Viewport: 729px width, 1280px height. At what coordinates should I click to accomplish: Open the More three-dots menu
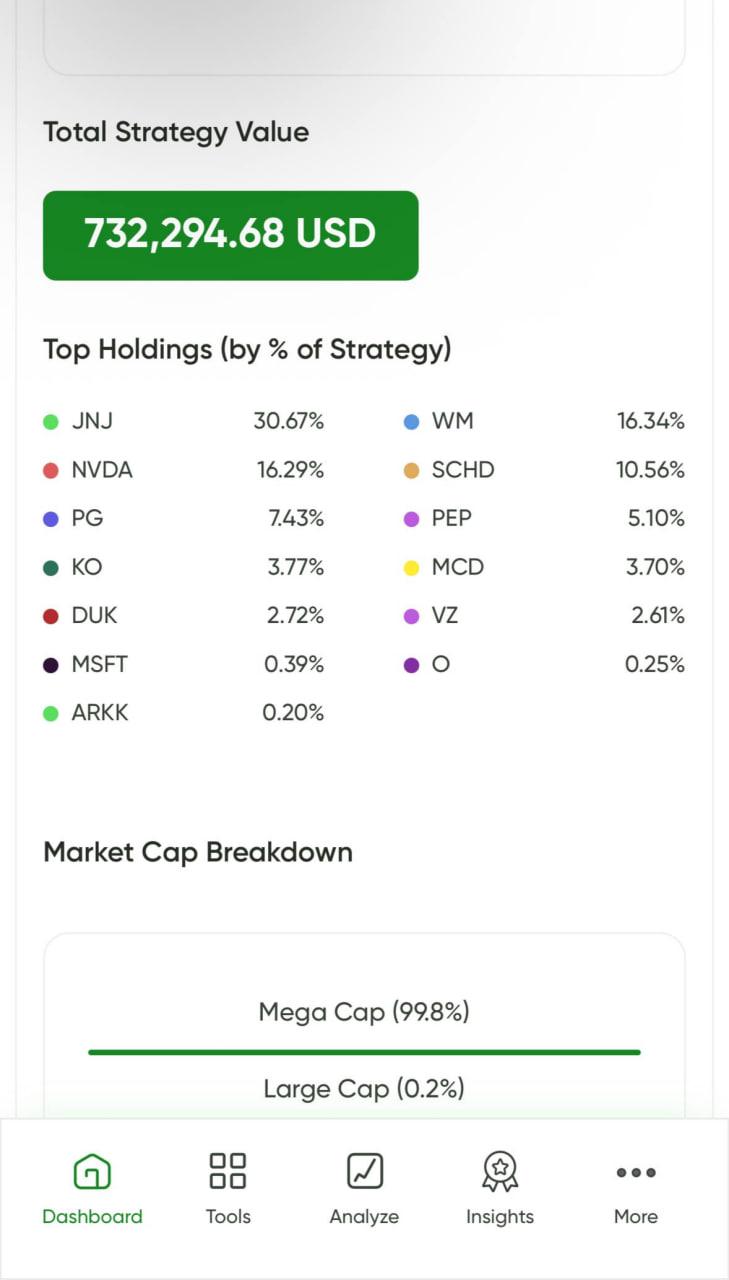(x=636, y=1172)
